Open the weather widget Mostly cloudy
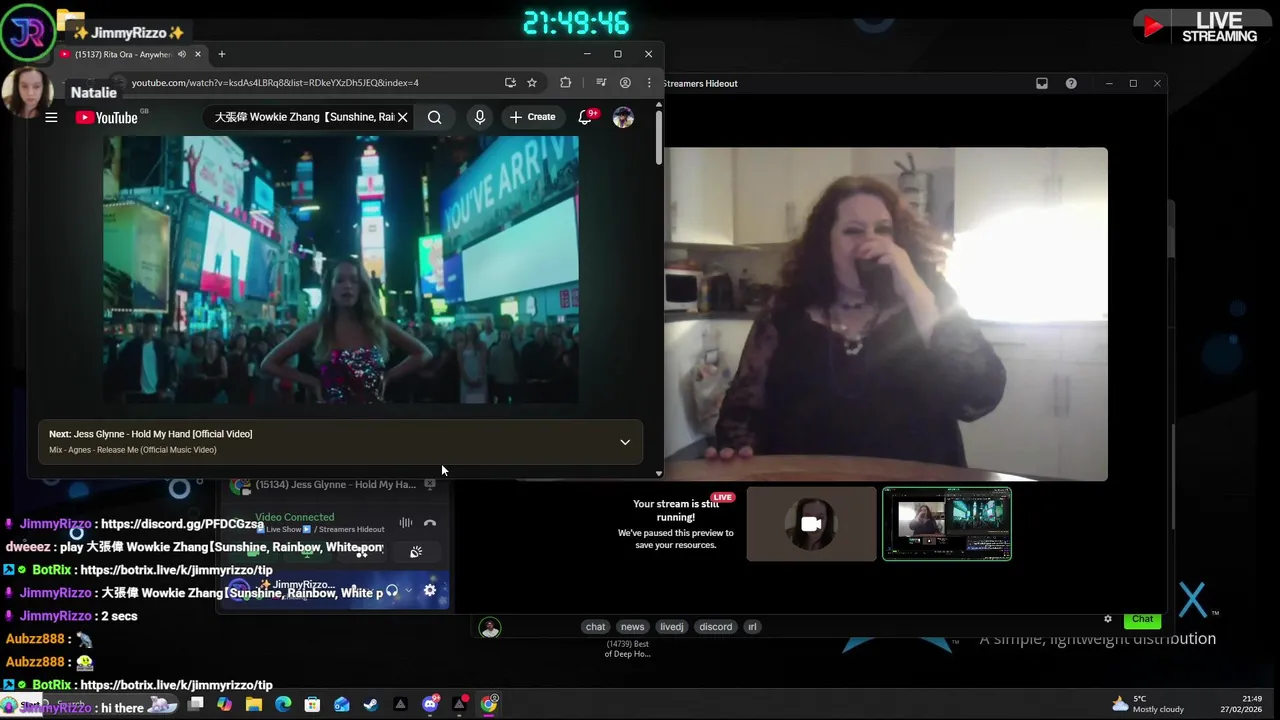This screenshot has width=1280, height=720. pos(1148,704)
